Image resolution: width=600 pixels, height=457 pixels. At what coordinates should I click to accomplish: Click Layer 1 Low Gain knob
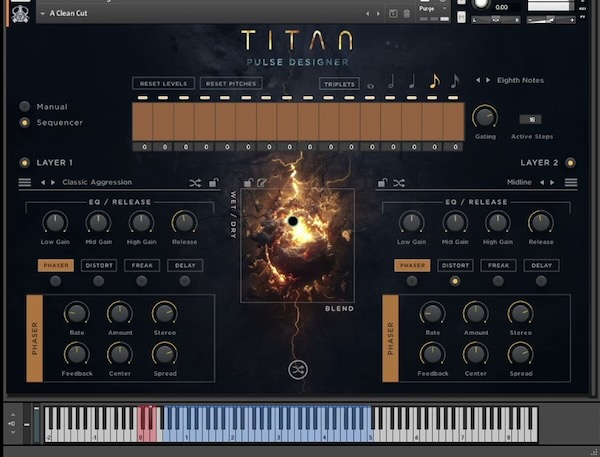pyautogui.click(x=55, y=222)
